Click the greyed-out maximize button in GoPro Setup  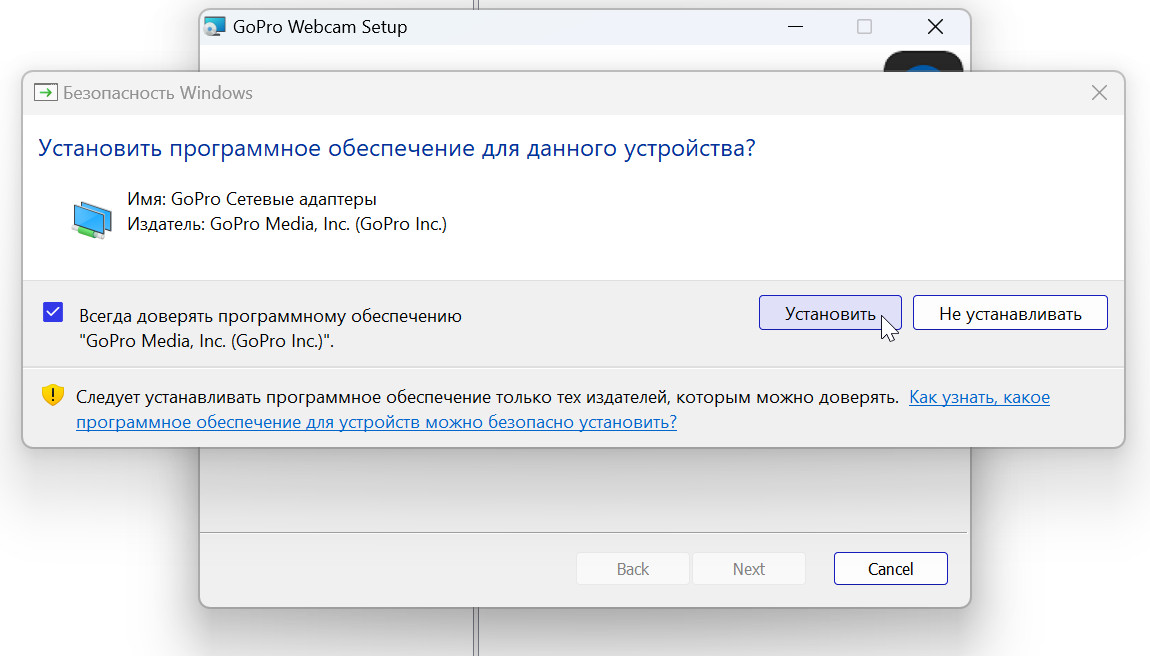pyautogui.click(x=864, y=27)
